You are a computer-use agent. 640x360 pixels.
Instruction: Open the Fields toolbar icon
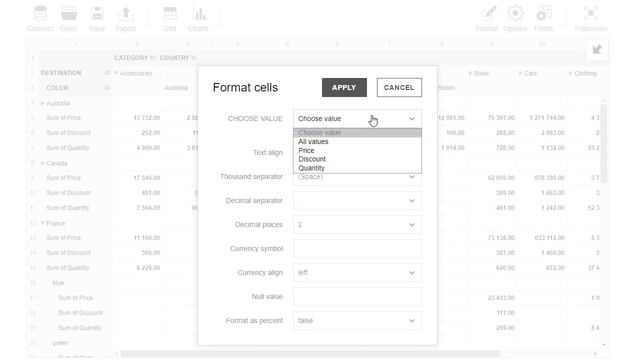pos(544,18)
